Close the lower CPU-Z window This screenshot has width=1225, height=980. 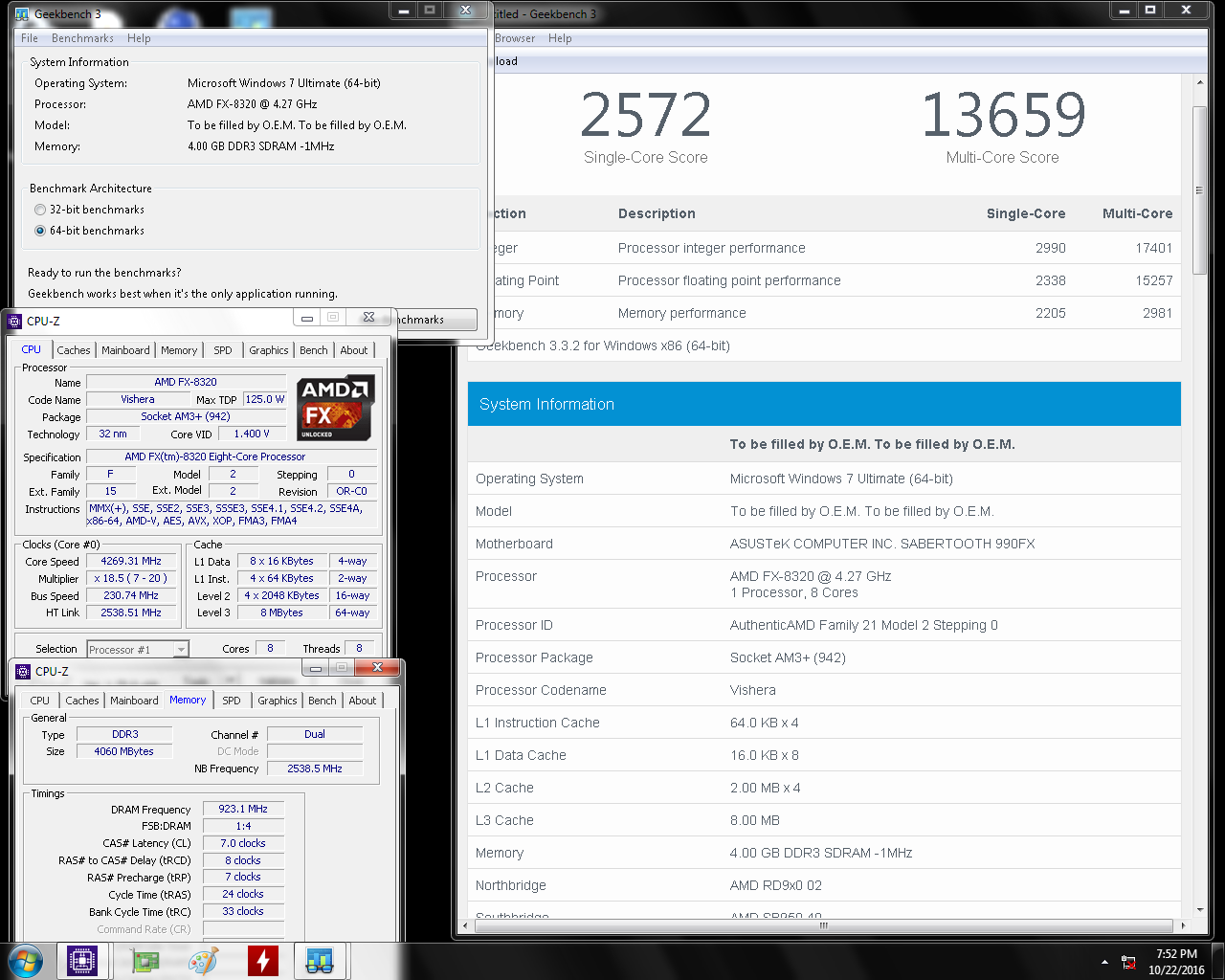click(x=377, y=667)
